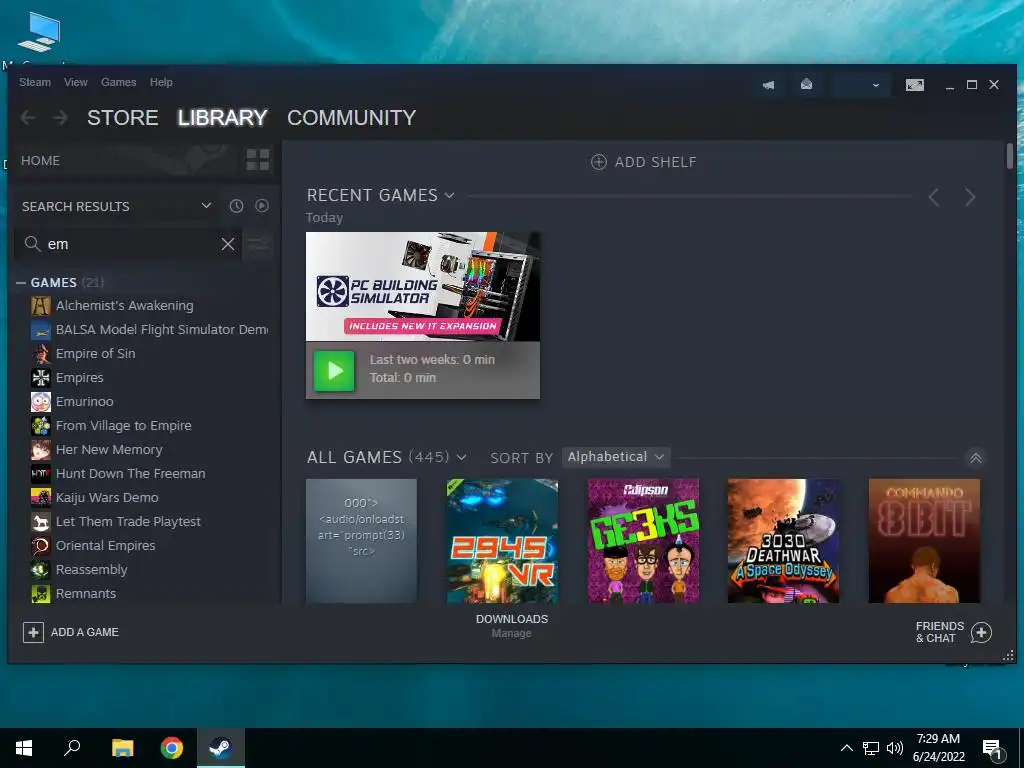Select Empires in games list

pos(80,377)
